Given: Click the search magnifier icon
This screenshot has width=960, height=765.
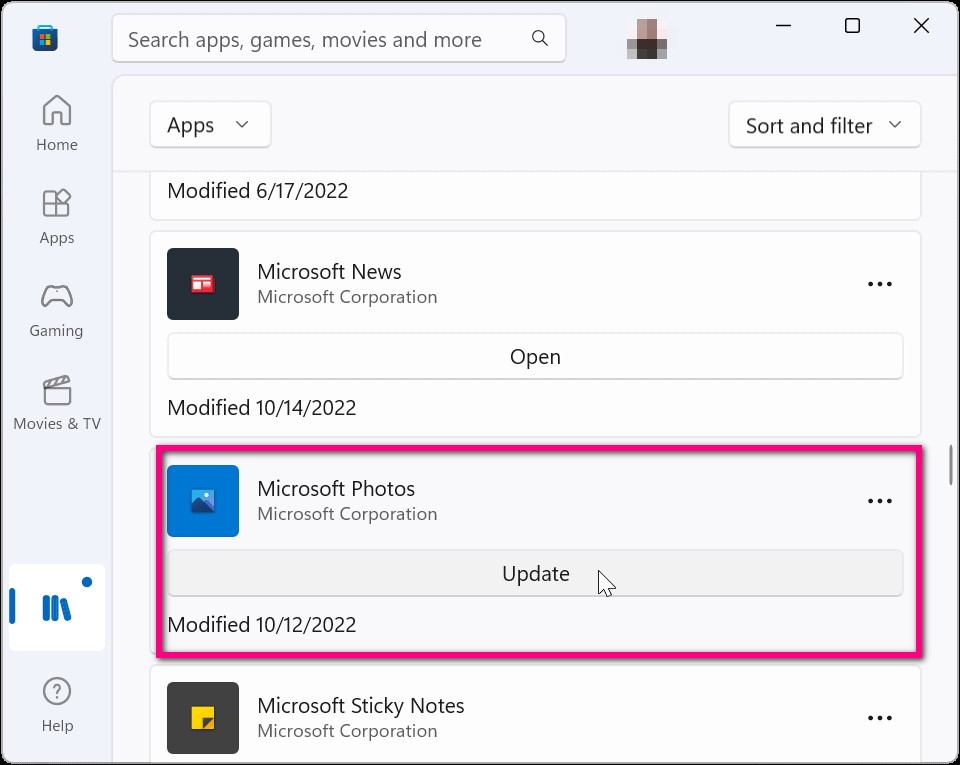Looking at the screenshot, I should [x=540, y=39].
